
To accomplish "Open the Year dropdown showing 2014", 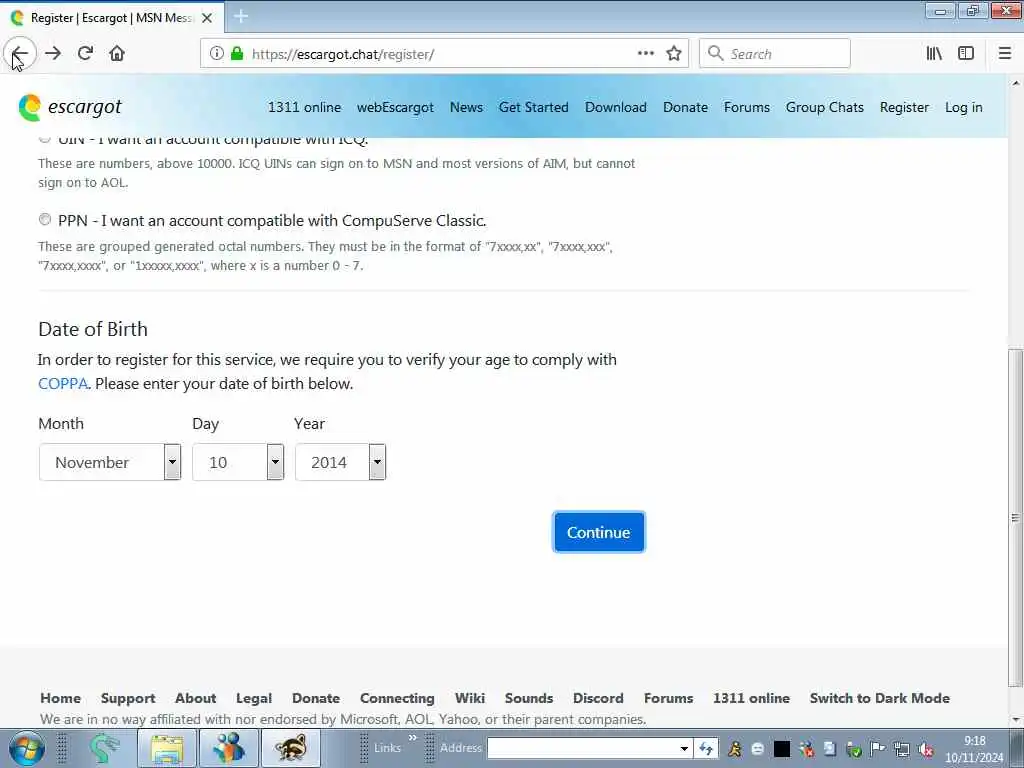I will 340,462.
